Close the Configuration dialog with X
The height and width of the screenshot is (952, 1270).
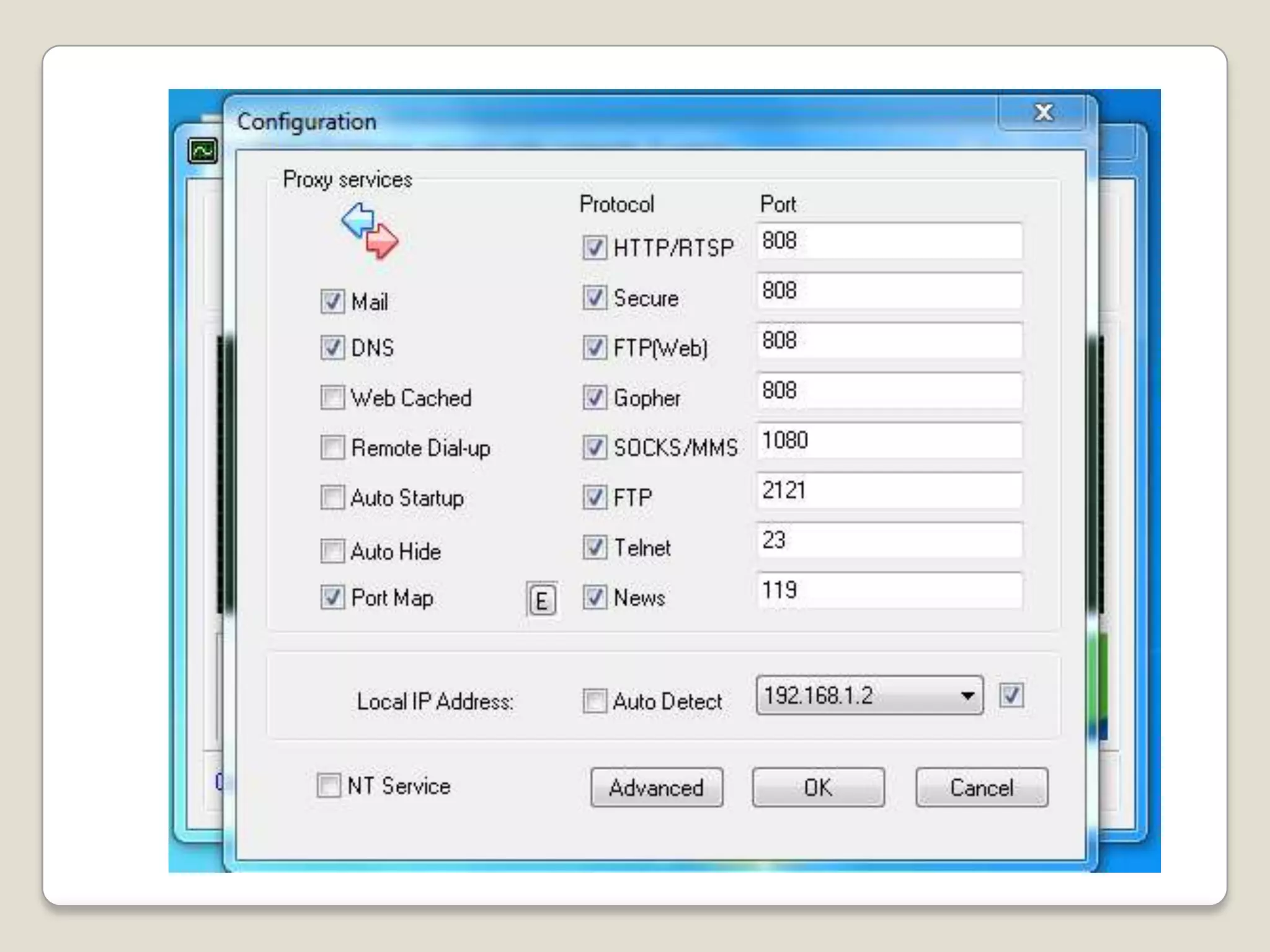[1043, 113]
